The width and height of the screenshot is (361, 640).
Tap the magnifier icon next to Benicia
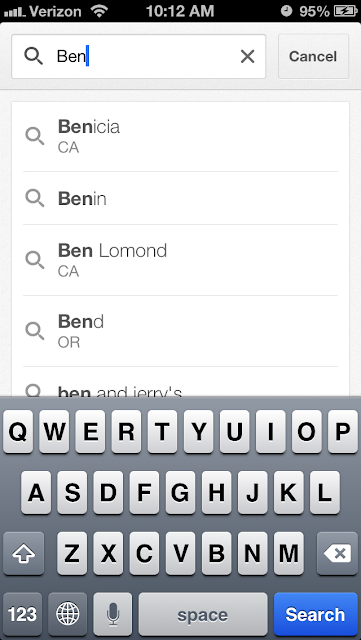click(35, 136)
